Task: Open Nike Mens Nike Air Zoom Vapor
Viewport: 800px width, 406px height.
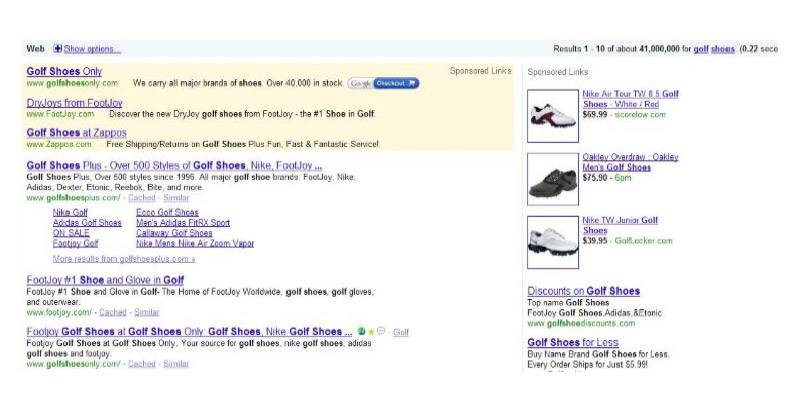Action: pos(195,243)
